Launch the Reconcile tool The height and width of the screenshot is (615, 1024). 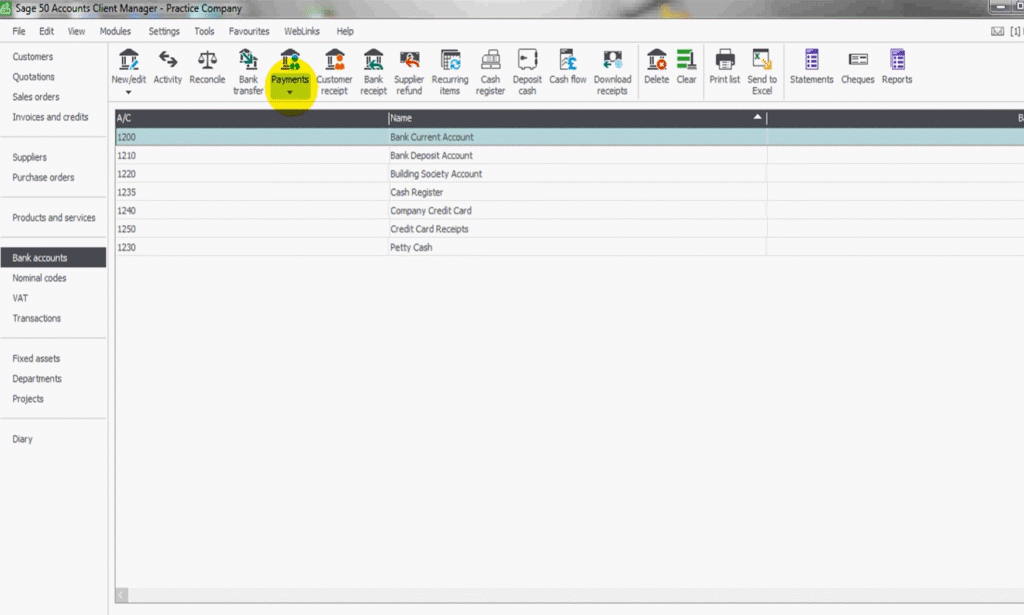[x=207, y=67]
